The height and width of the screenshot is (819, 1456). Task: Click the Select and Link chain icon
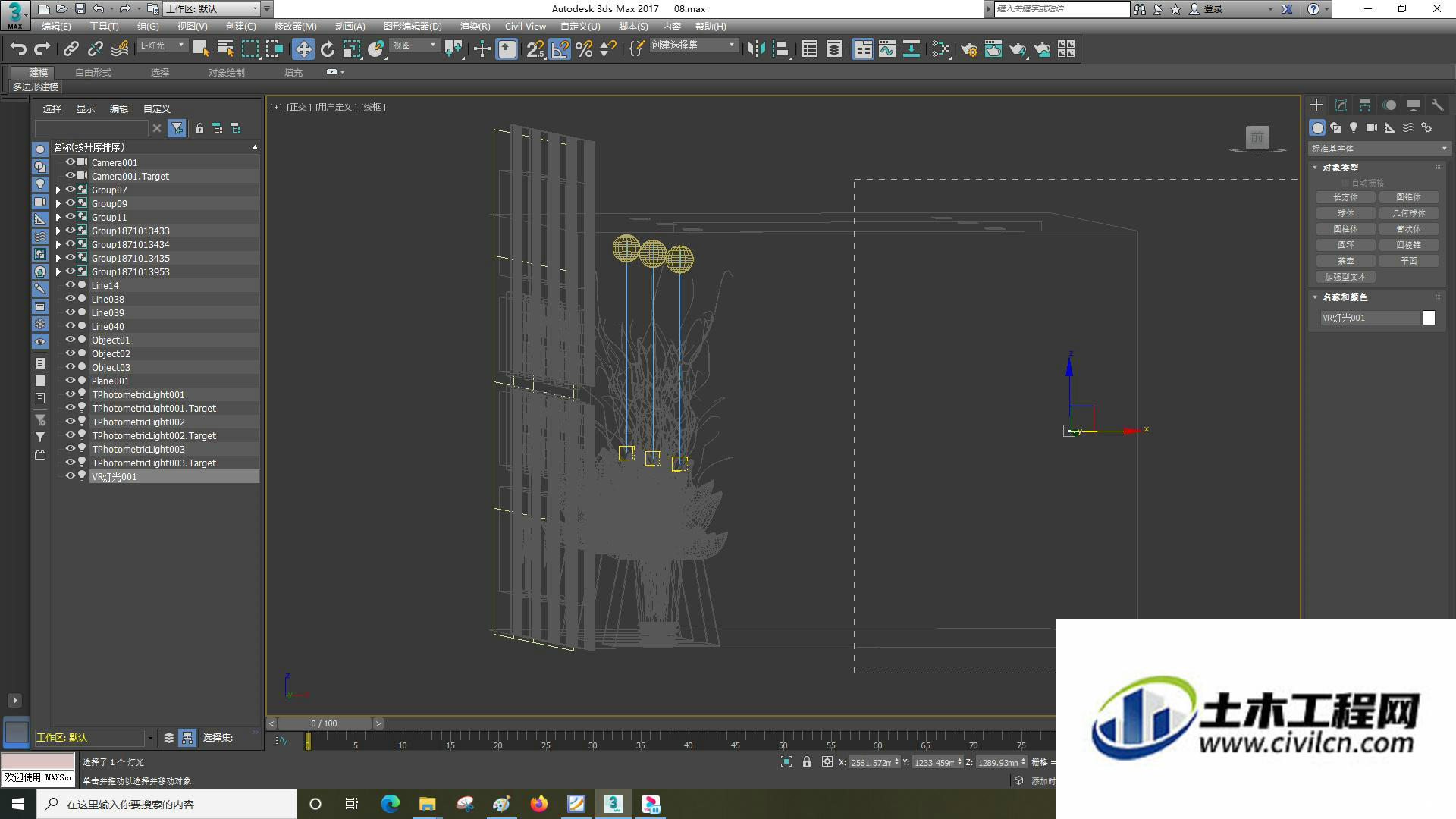pyautogui.click(x=71, y=49)
